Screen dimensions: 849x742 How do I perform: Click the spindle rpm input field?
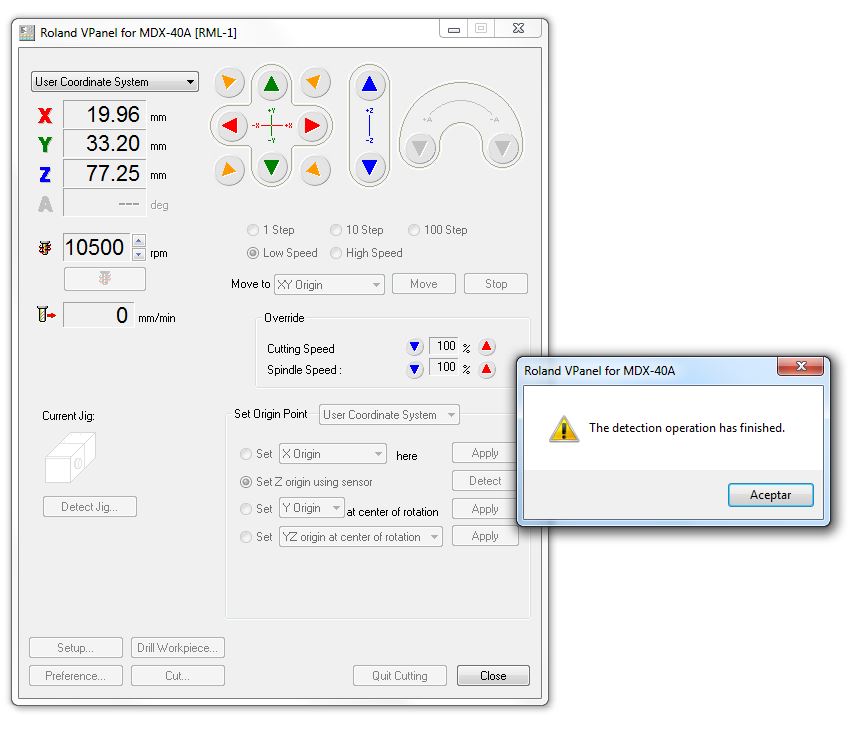(x=97, y=248)
